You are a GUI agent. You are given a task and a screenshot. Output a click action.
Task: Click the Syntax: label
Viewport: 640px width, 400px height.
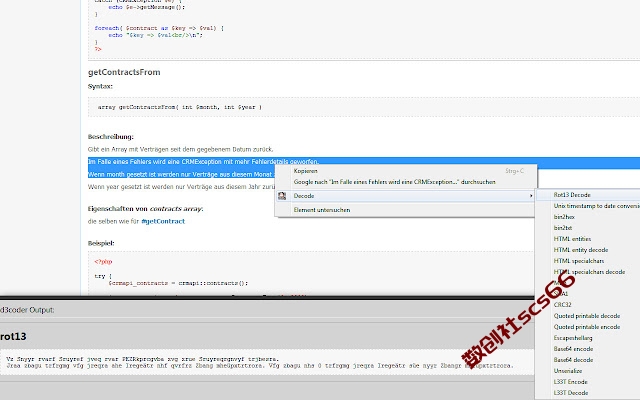(100, 86)
